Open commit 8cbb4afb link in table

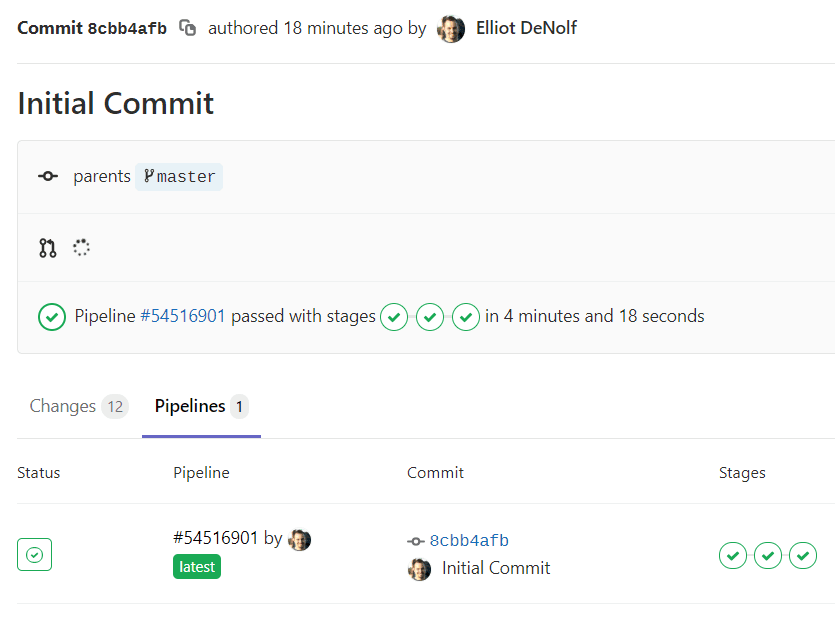(x=469, y=541)
